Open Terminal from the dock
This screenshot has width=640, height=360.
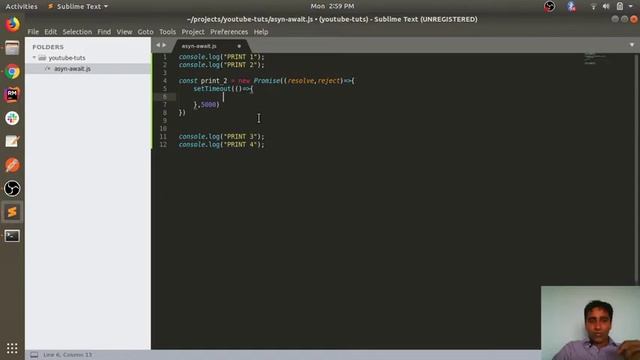click(x=12, y=236)
